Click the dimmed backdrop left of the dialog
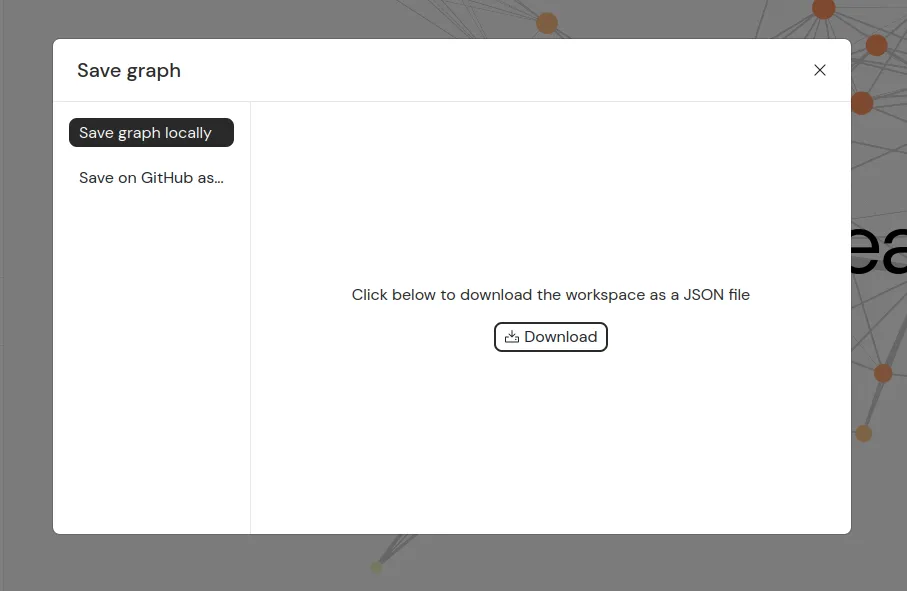Screen dimensions: 907x591 click(x=25, y=300)
